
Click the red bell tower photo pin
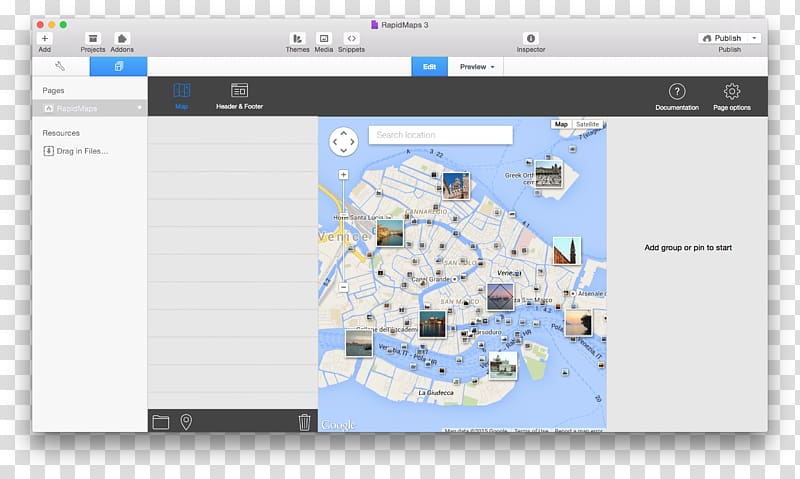click(x=567, y=250)
